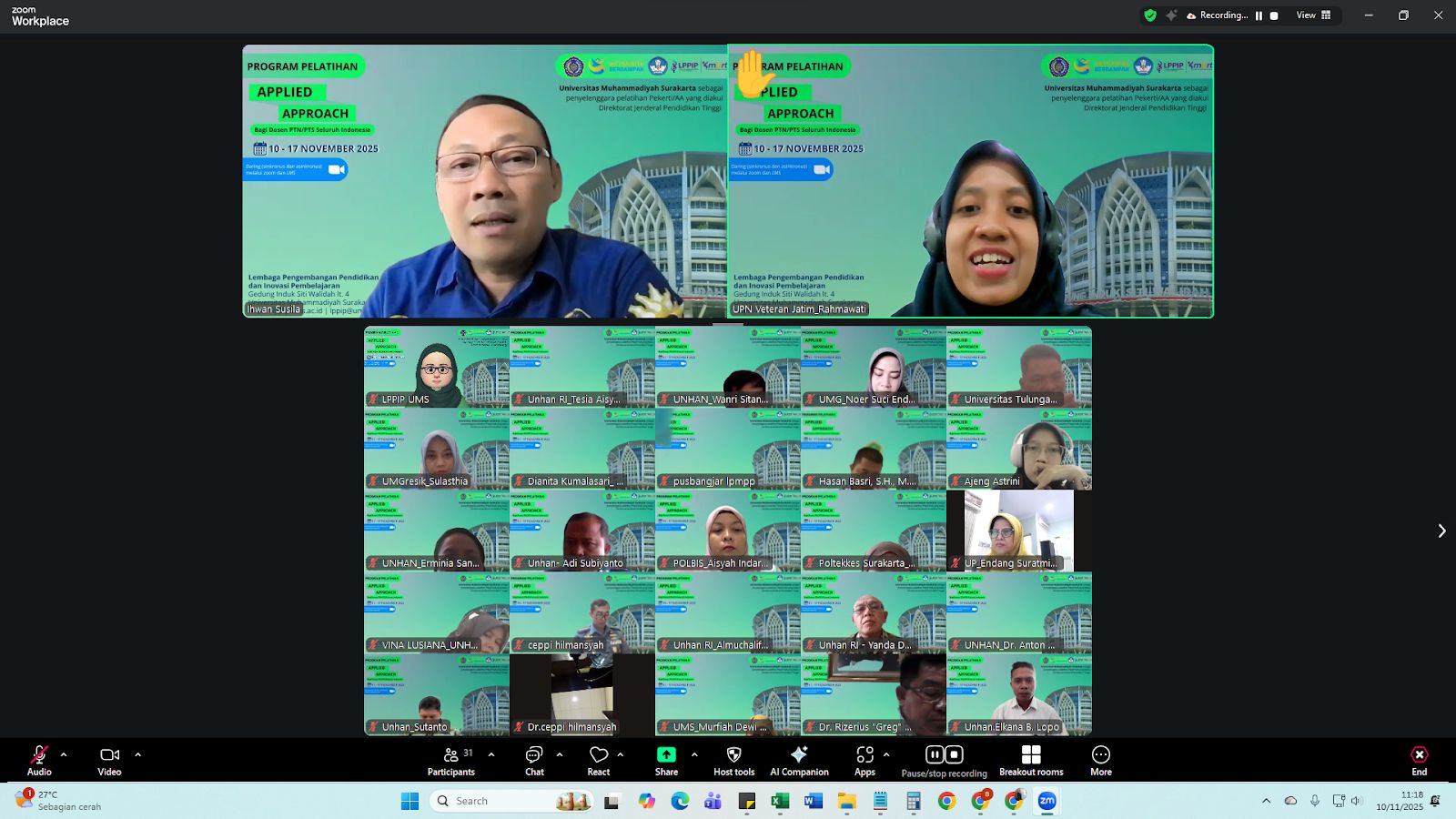Pause the recording in the toolbar
Viewport: 1456px width, 819px height.
(935, 754)
